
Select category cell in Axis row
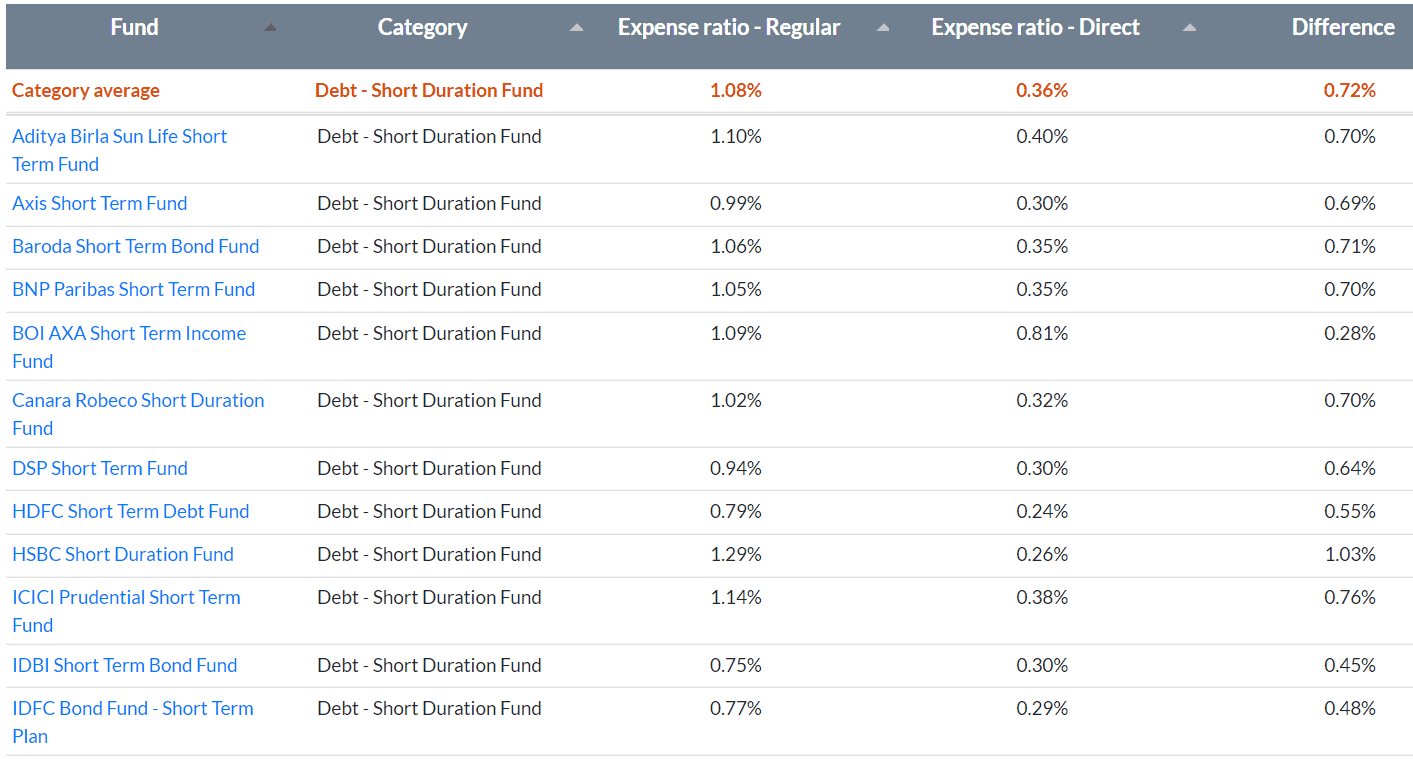(429, 203)
